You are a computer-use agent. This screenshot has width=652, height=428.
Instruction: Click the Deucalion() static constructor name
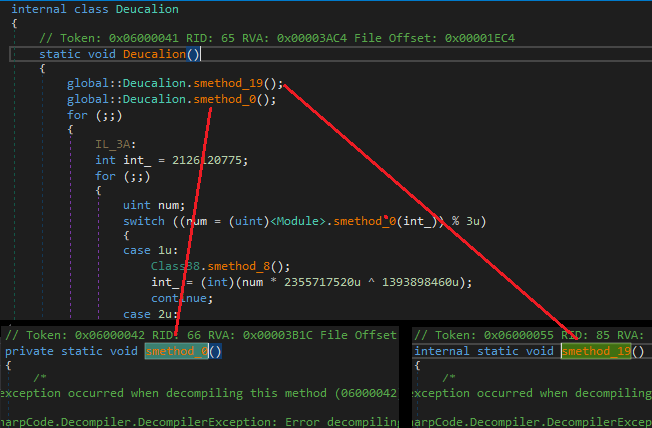click(x=154, y=54)
